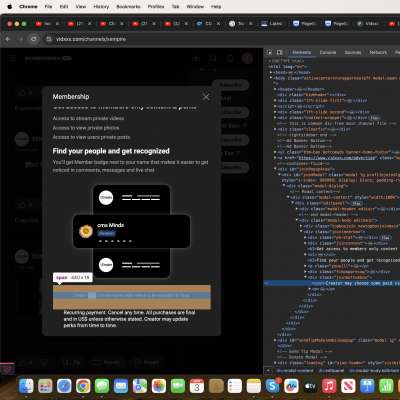The image size is (400, 400).
Task: Close the Membership dialog with the X
Action: click(206, 97)
